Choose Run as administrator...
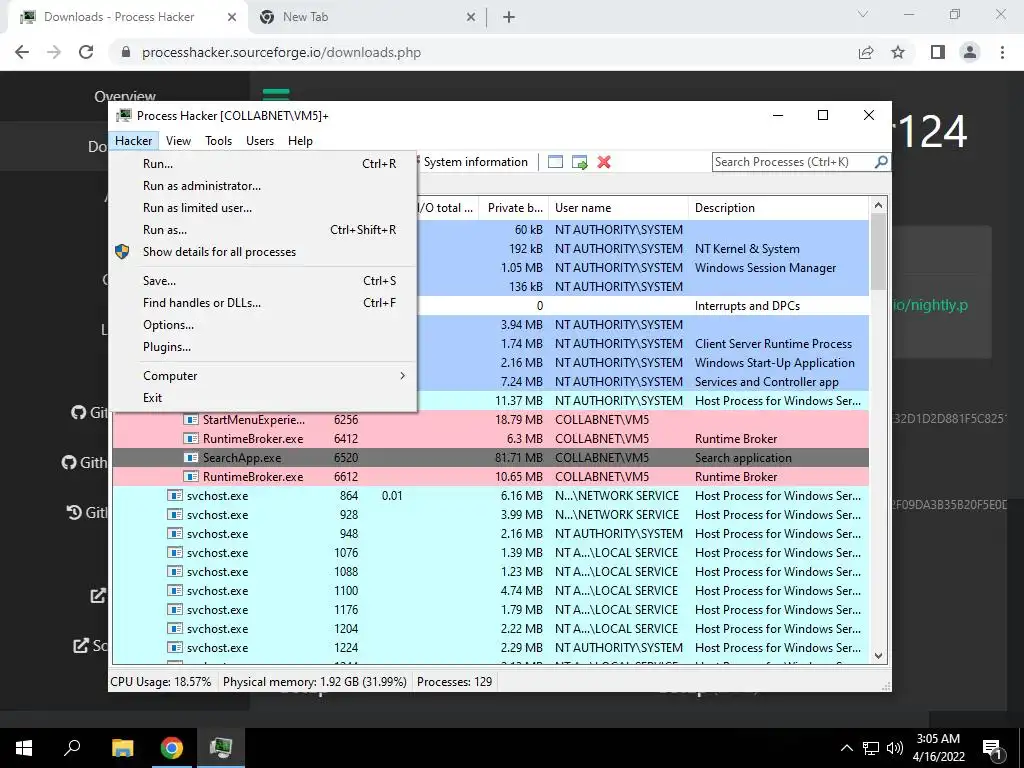This screenshot has width=1024, height=768. point(264,186)
